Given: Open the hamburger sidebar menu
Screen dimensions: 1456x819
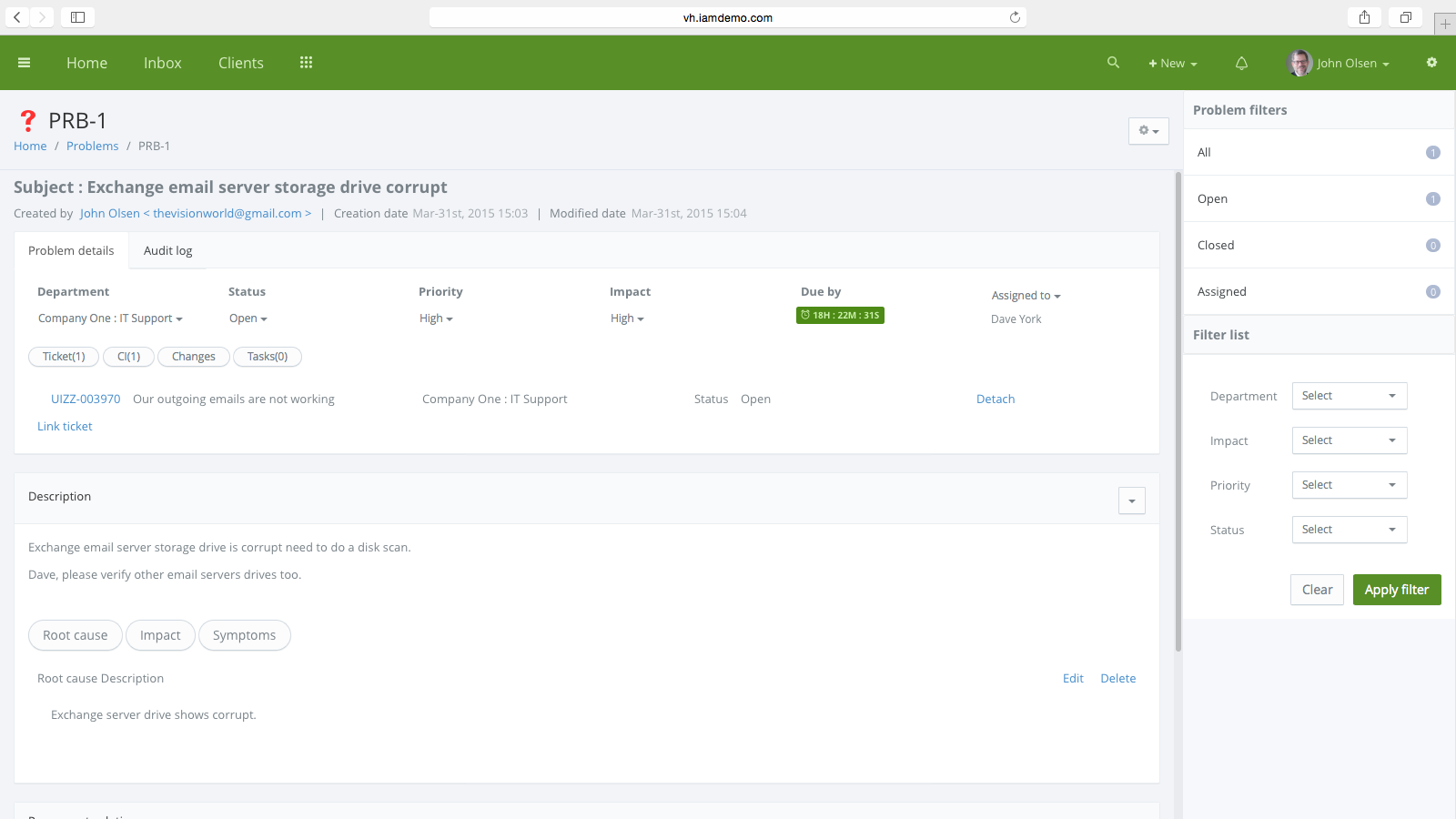Looking at the screenshot, I should [x=25, y=63].
